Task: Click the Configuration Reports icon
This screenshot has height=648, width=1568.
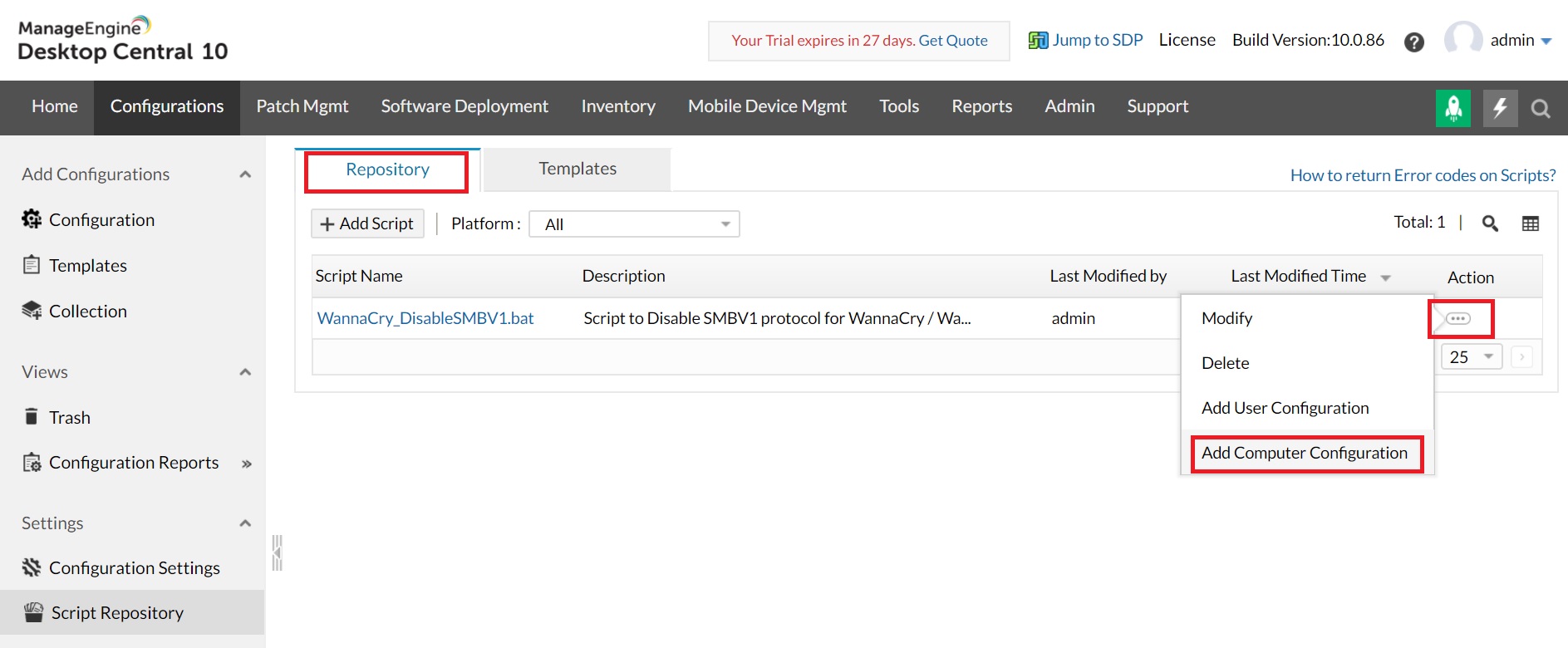Action: tap(32, 463)
